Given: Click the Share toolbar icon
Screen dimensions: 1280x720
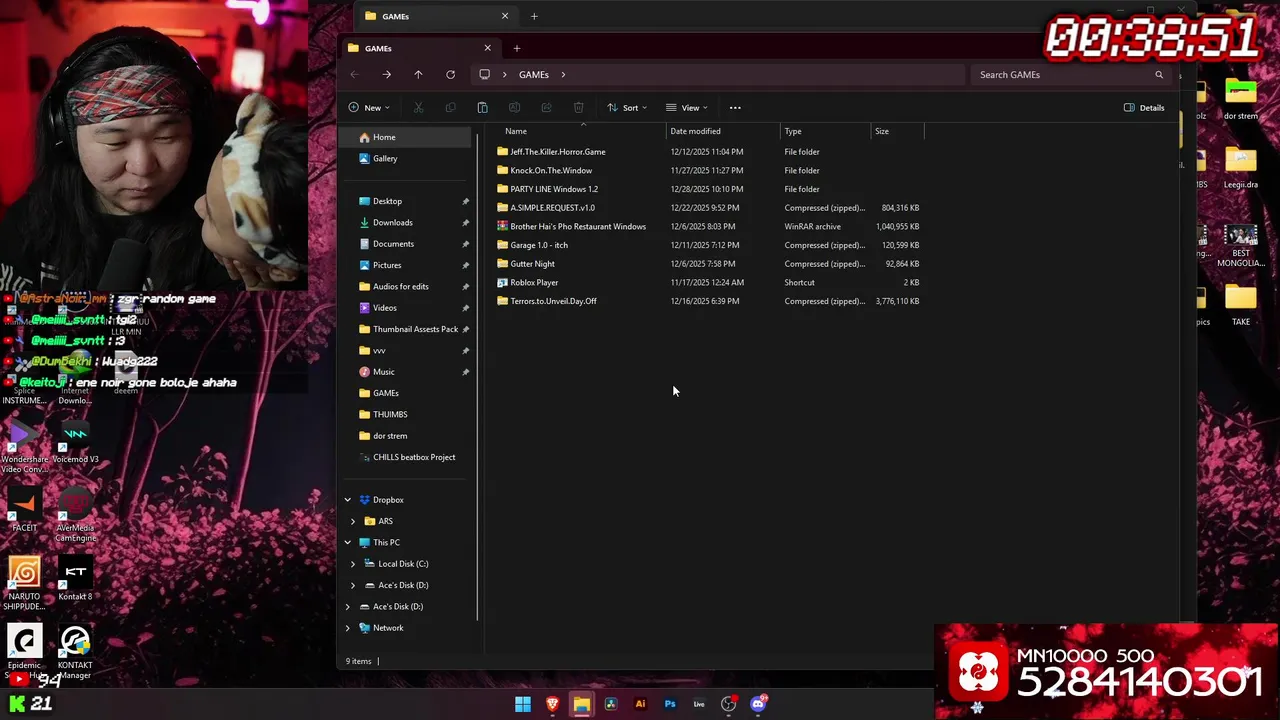Looking at the screenshot, I should (546, 108).
